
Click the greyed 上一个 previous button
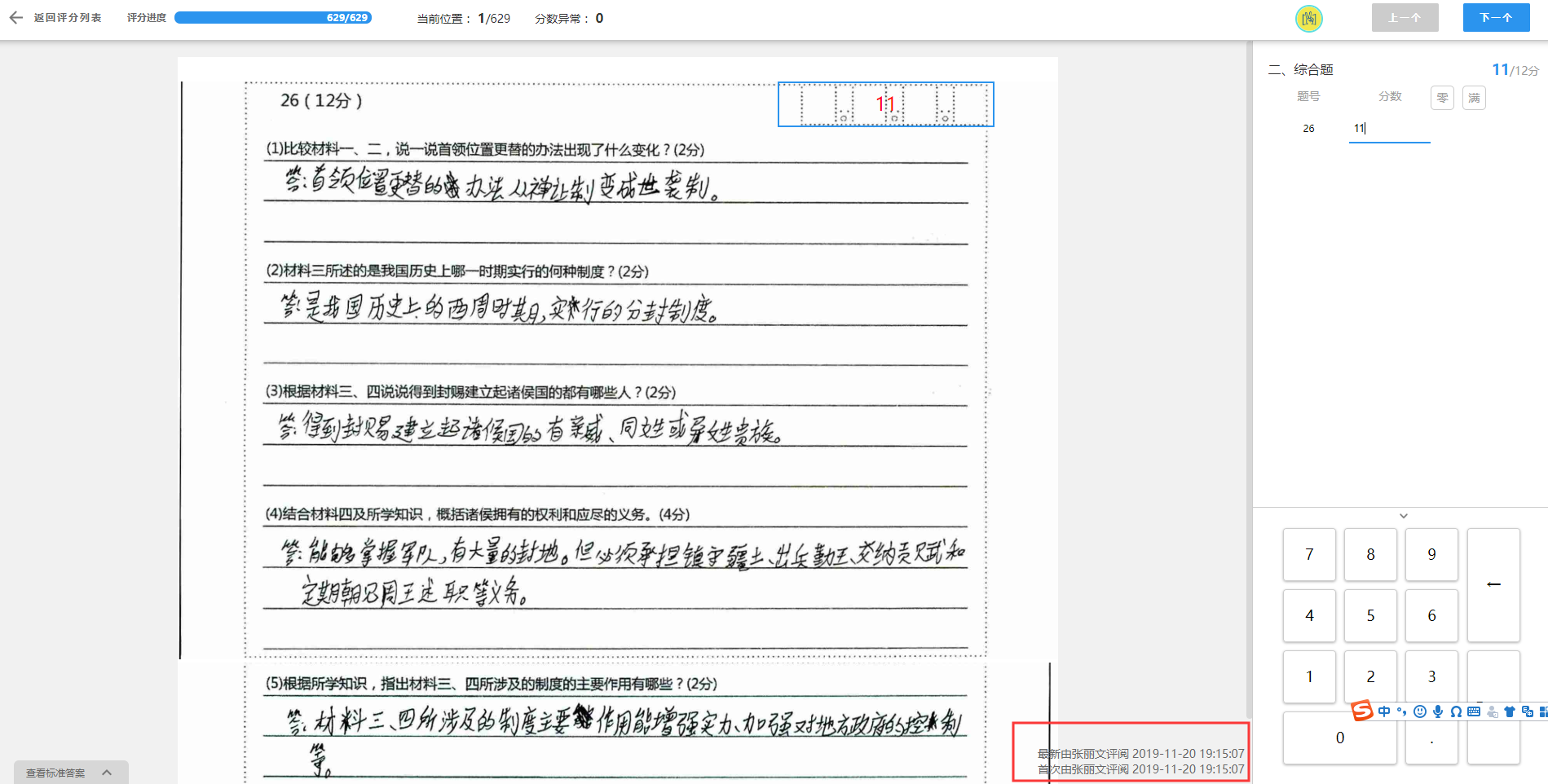[x=1405, y=18]
